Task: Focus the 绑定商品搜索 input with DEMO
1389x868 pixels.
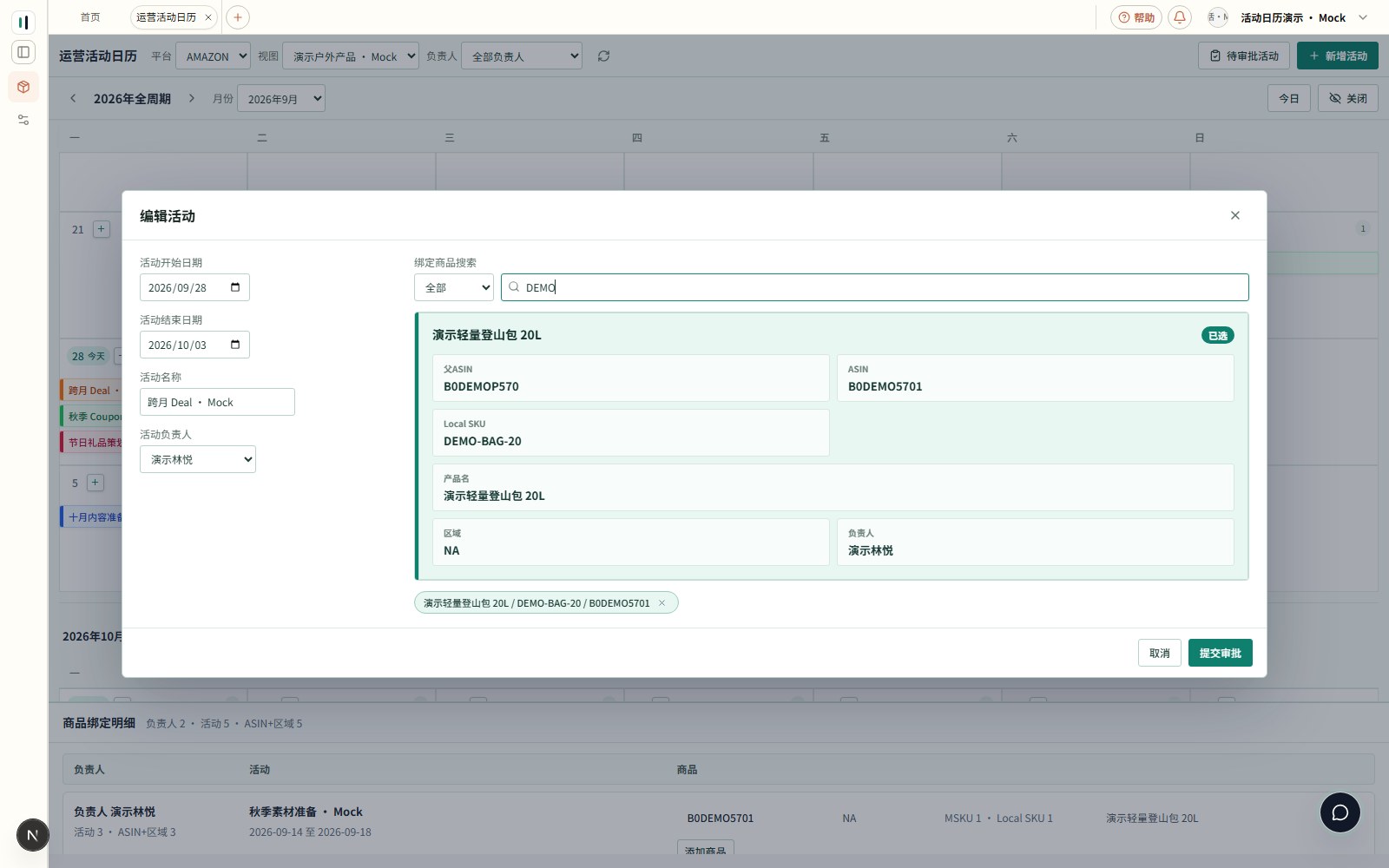Action: (x=874, y=287)
